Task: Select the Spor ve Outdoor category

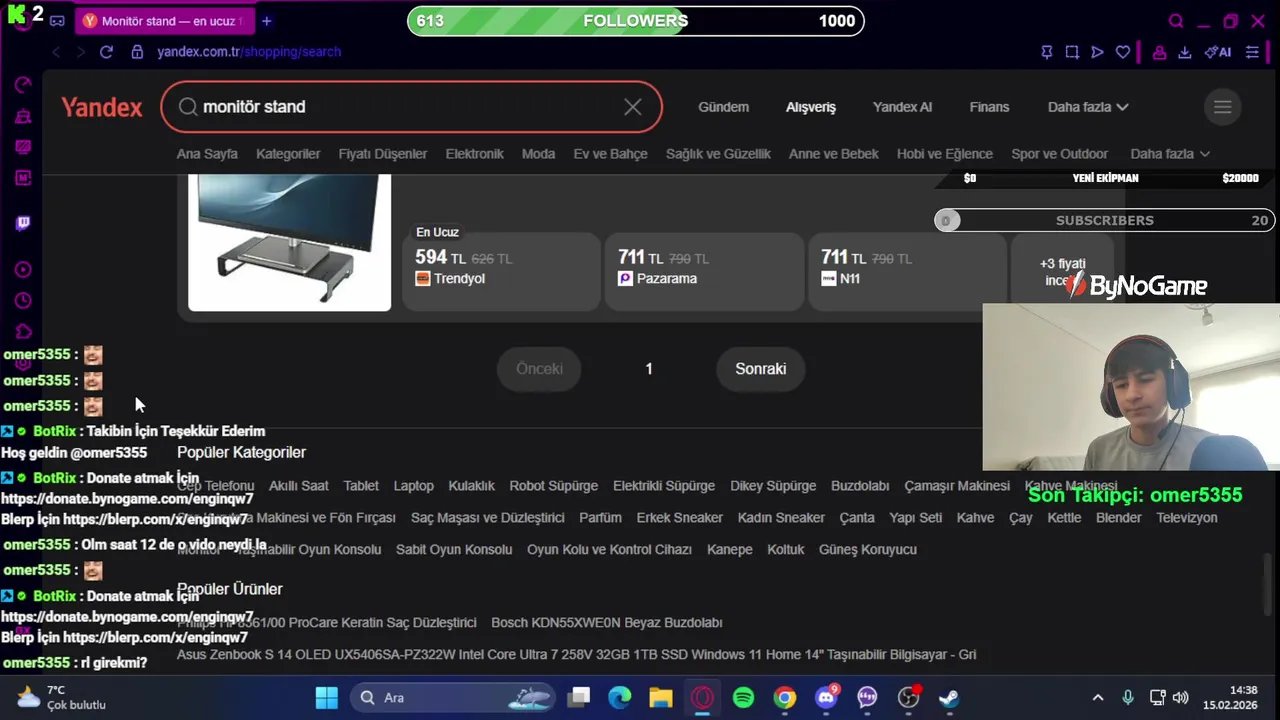Action: tap(1060, 154)
